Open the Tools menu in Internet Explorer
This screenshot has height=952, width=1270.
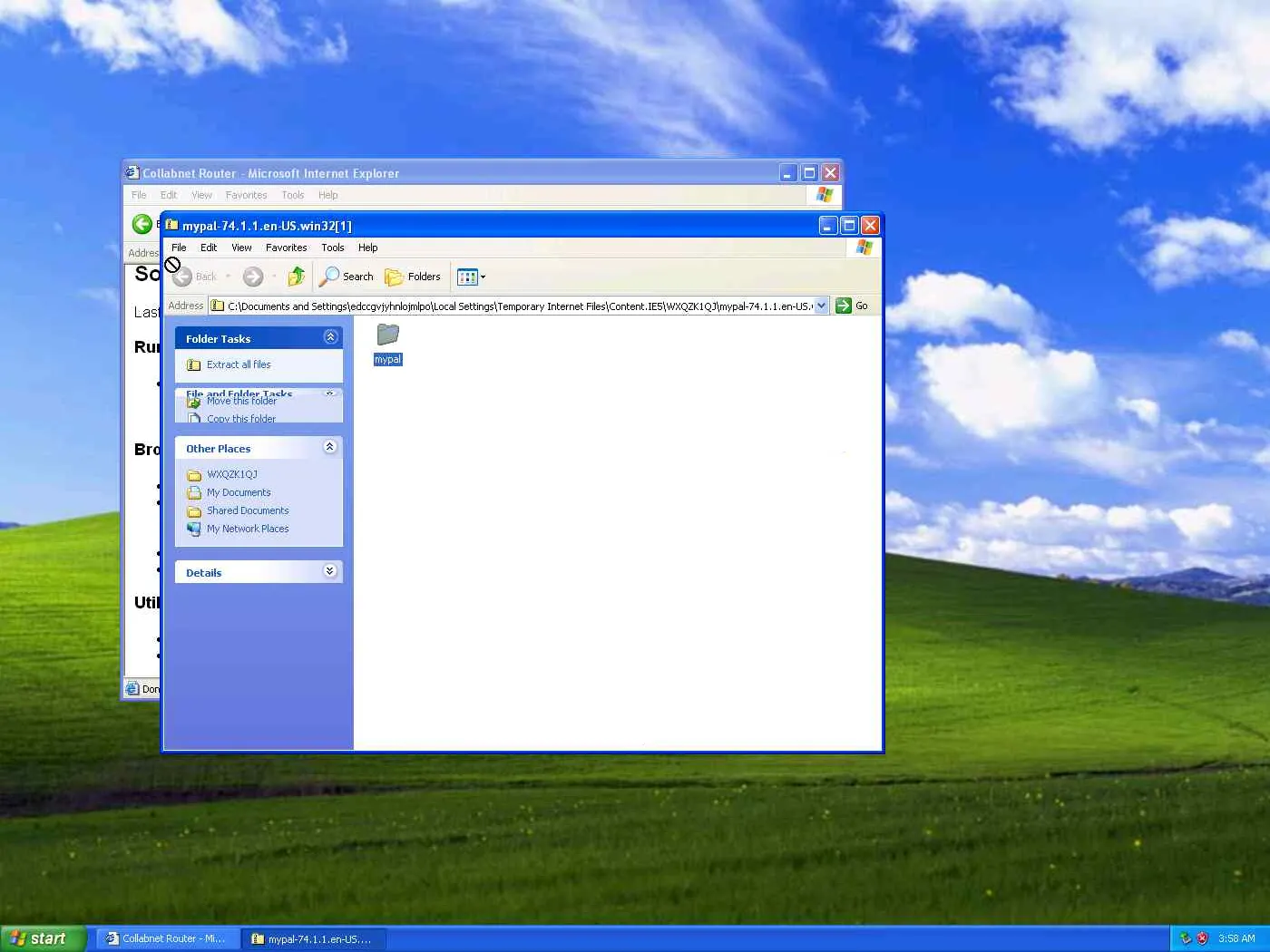293,195
